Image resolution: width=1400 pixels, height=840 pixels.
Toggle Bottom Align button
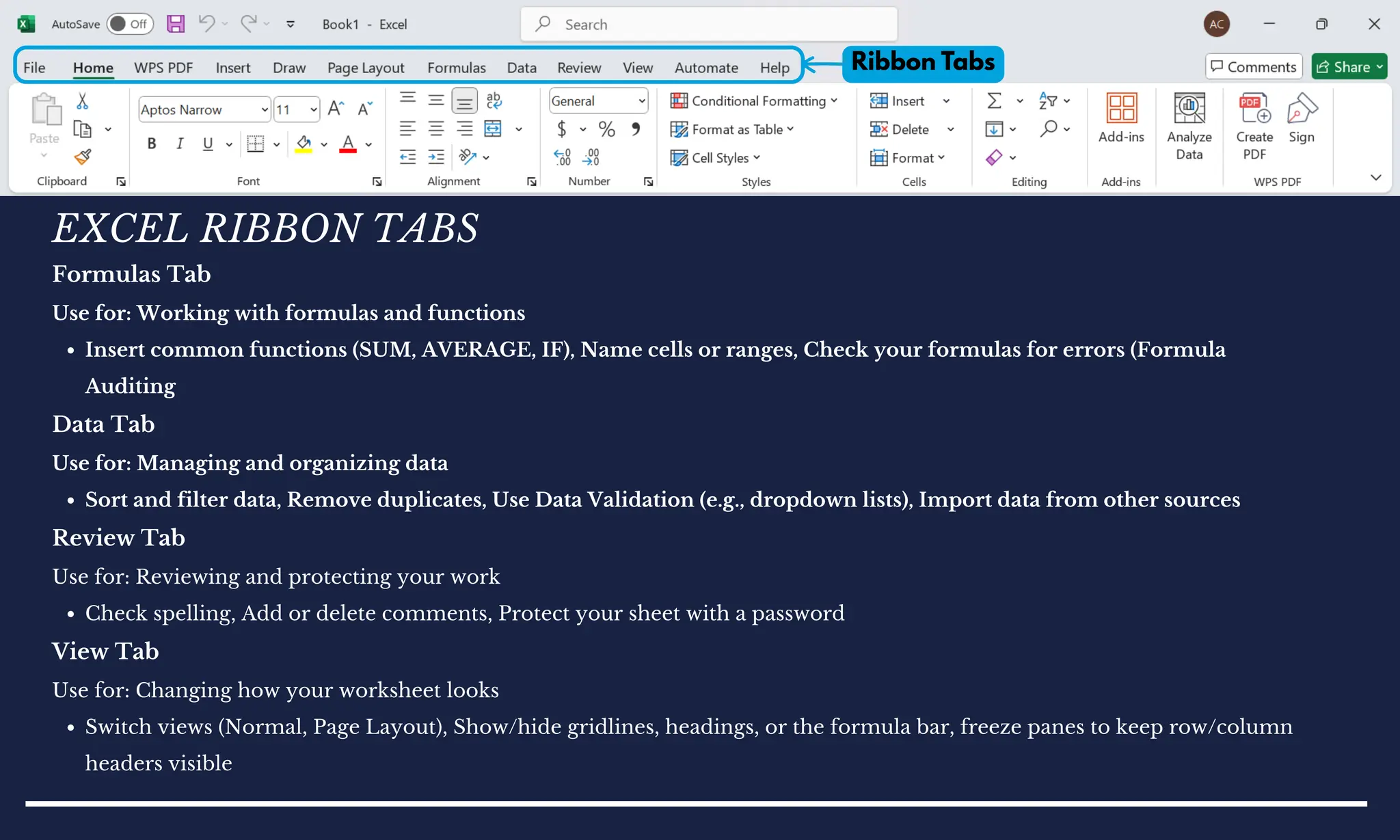point(465,101)
